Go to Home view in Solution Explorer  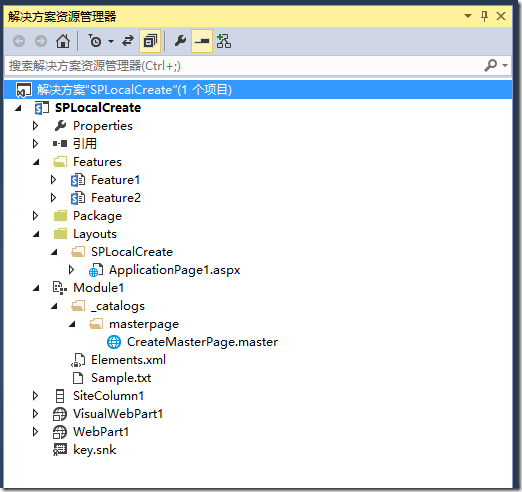[x=63, y=41]
